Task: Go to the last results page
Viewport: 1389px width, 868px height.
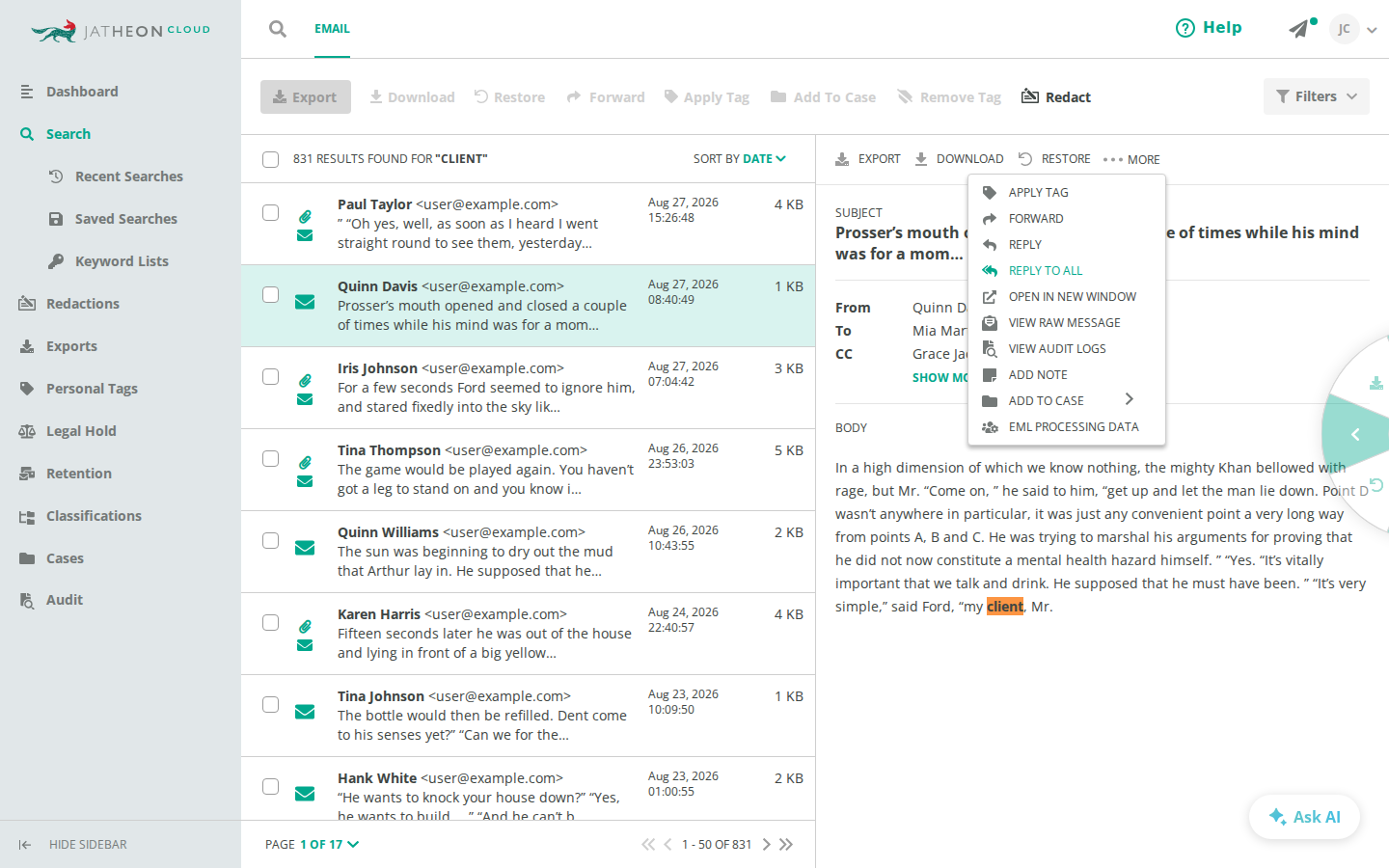Action: pyautogui.click(x=786, y=845)
